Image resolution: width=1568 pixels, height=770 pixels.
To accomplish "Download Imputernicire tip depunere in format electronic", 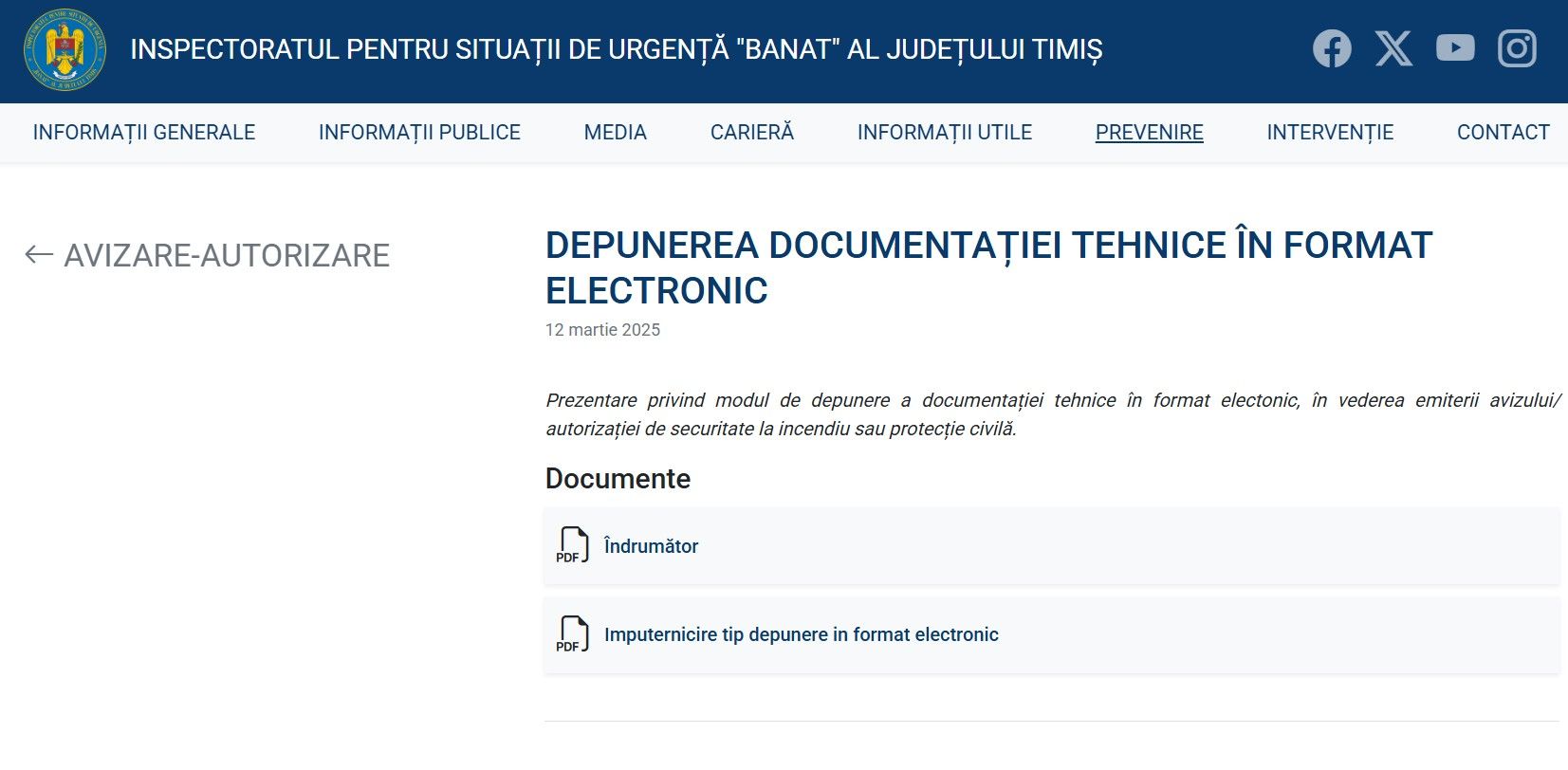I will pyautogui.click(x=801, y=634).
